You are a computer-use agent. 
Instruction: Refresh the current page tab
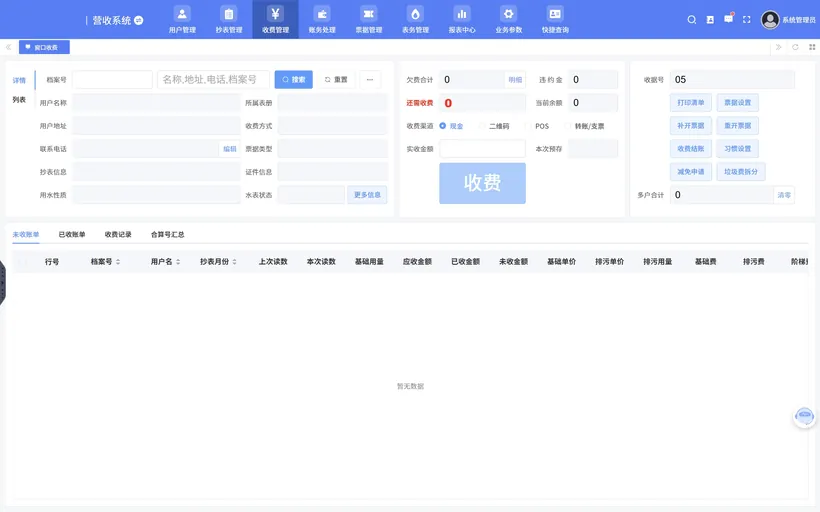pos(795,47)
